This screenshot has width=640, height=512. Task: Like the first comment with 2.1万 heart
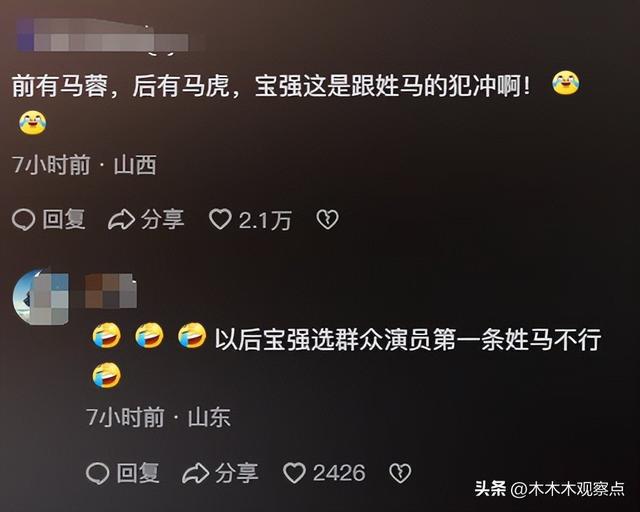pyautogui.click(x=220, y=219)
